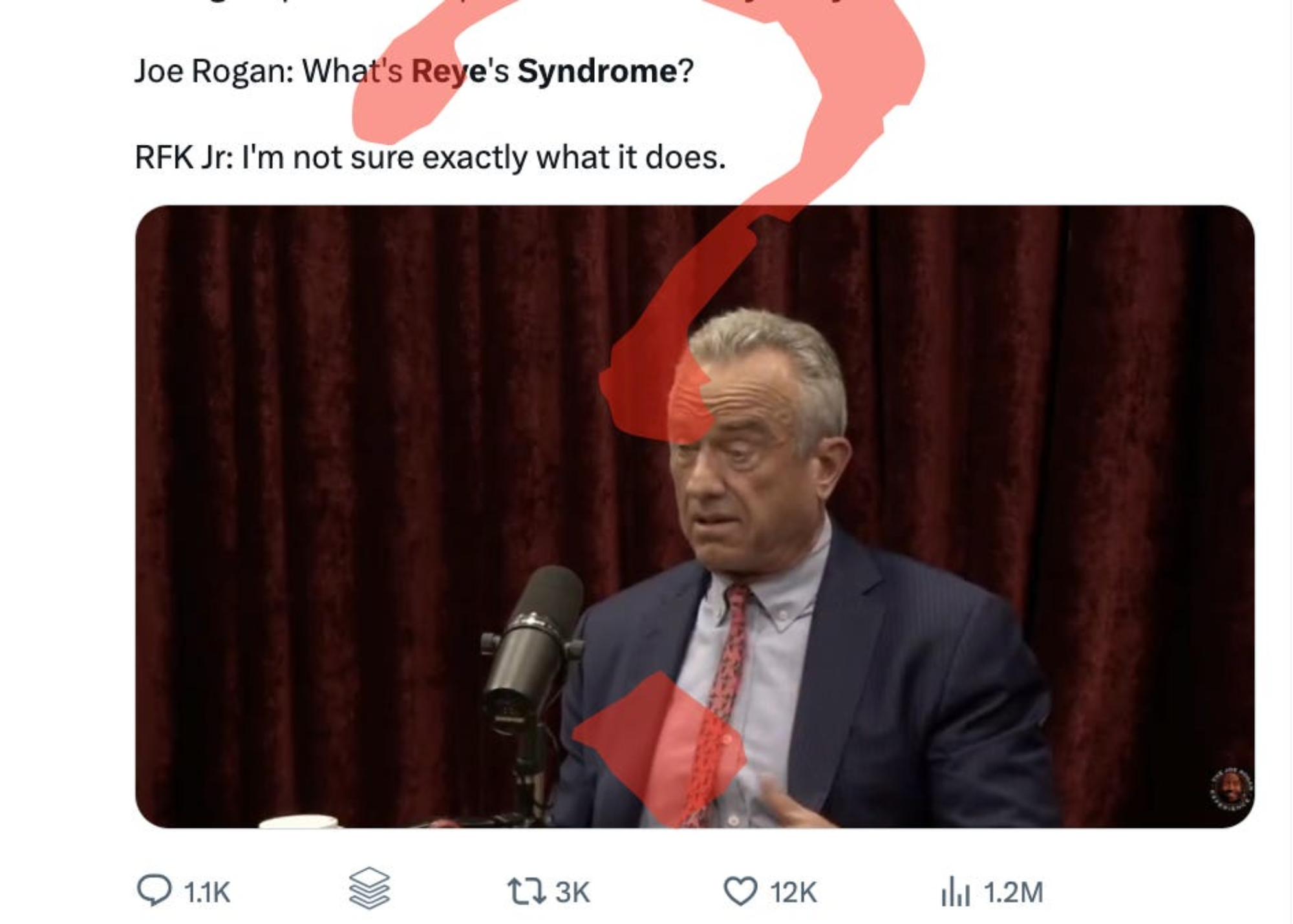Click the line starting with RFK Jr
The height and width of the screenshot is (924, 1293).
tap(430, 157)
